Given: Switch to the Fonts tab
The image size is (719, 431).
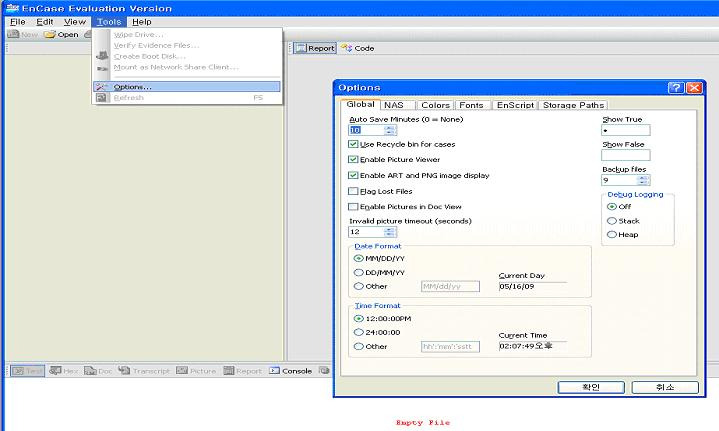Looking at the screenshot, I should click(x=472, y=105).
